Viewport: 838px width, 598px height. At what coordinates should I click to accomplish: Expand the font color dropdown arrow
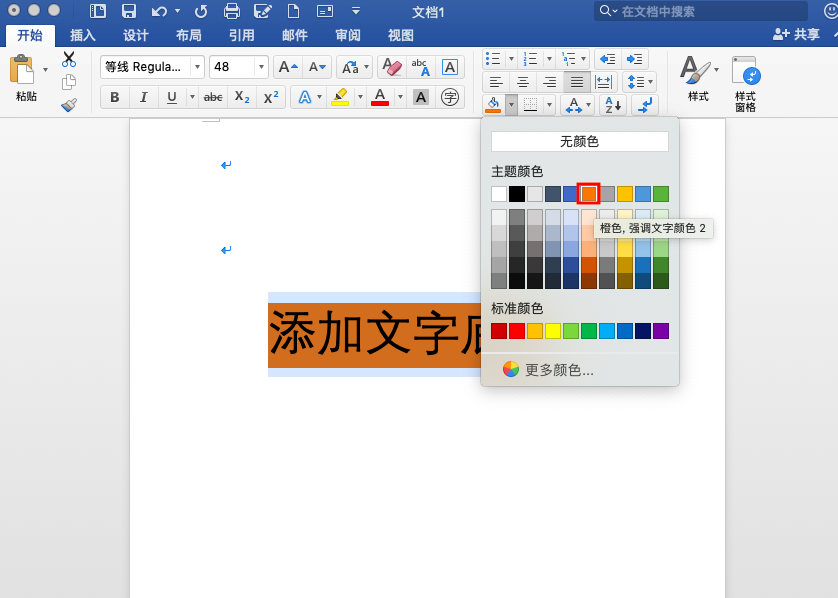400,97
